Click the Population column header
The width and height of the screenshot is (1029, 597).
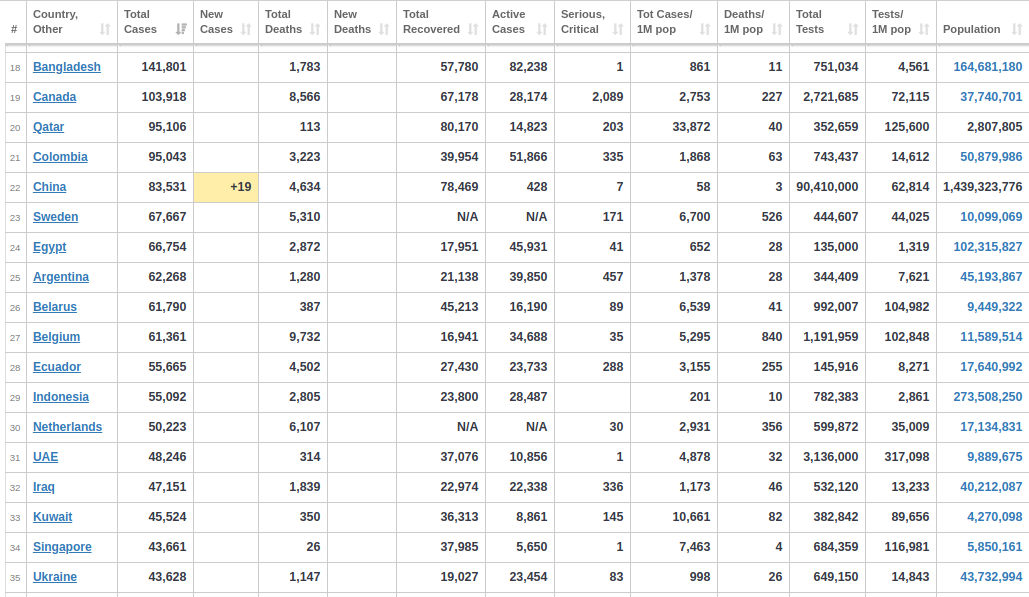click(x=982, y=22)
